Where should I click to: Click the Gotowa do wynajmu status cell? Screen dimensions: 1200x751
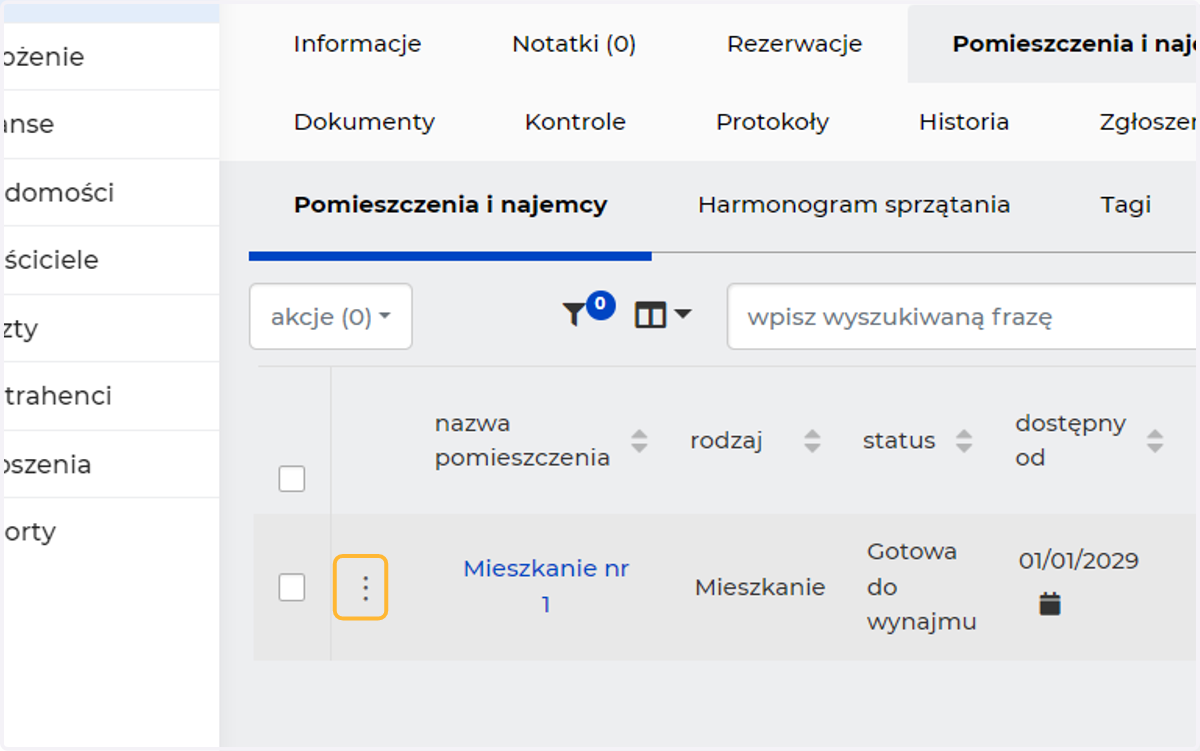click(921, 587)
